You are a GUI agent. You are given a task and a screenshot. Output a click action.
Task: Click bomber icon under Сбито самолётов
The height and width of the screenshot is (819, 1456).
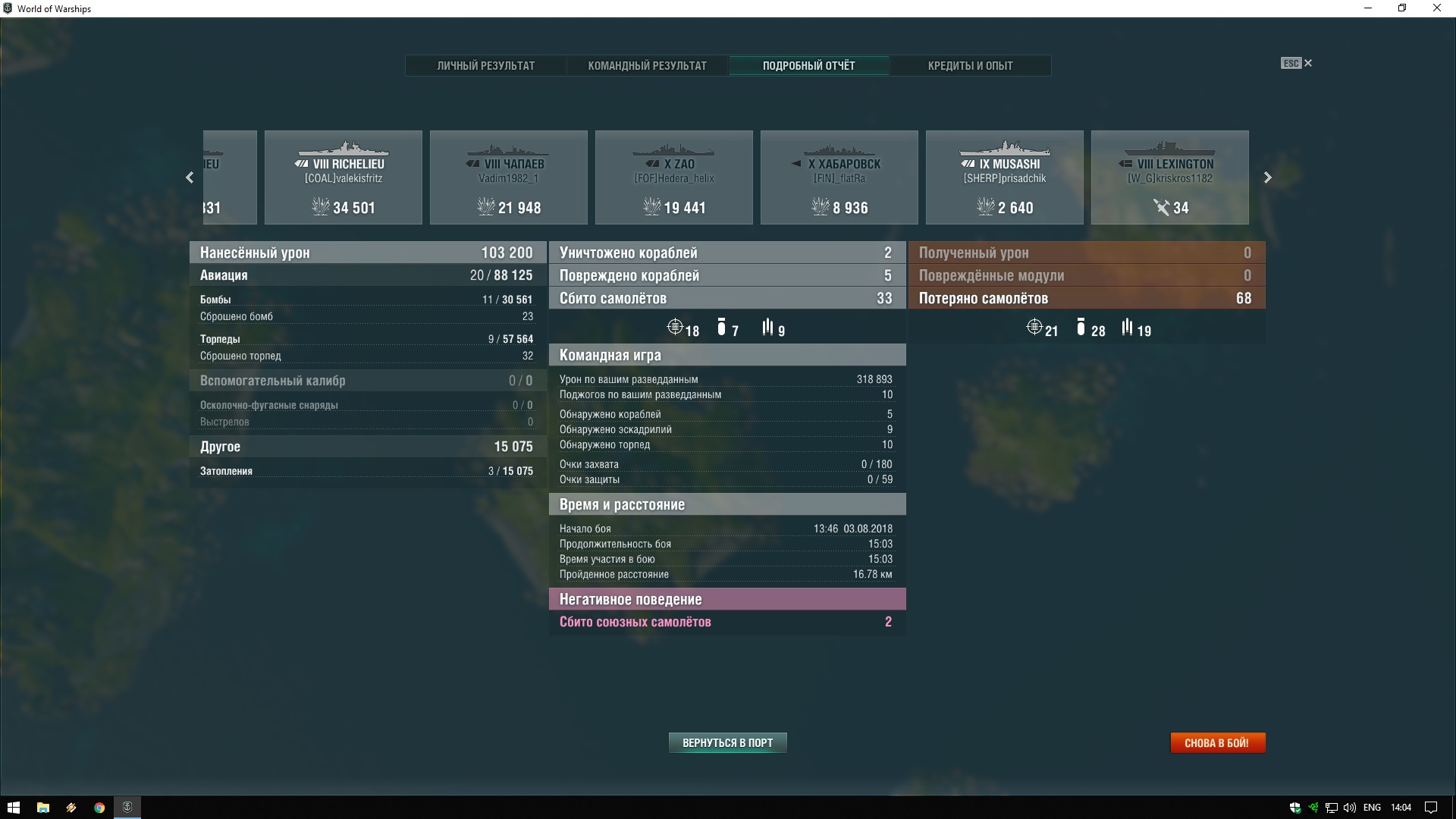point(721,328)
